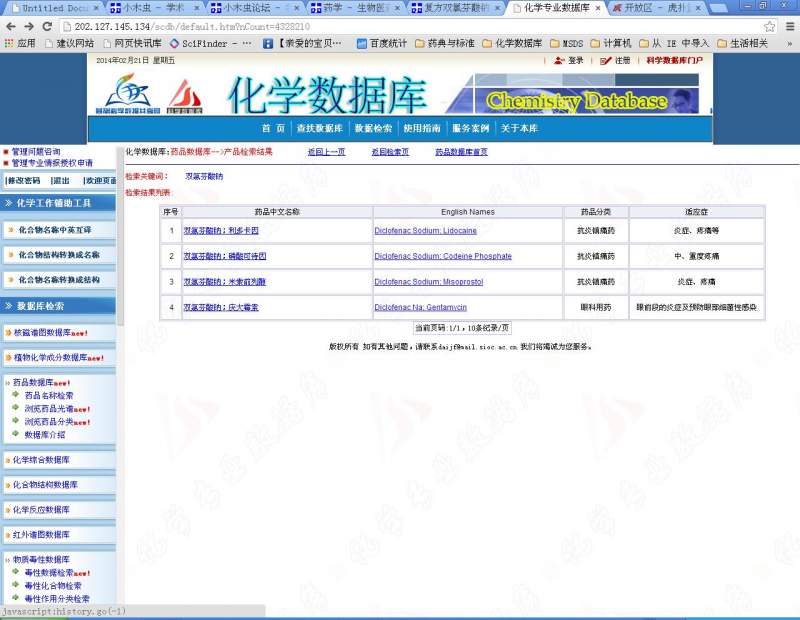Switch to the 药学 - 生物医 tab

pos(356,8)
